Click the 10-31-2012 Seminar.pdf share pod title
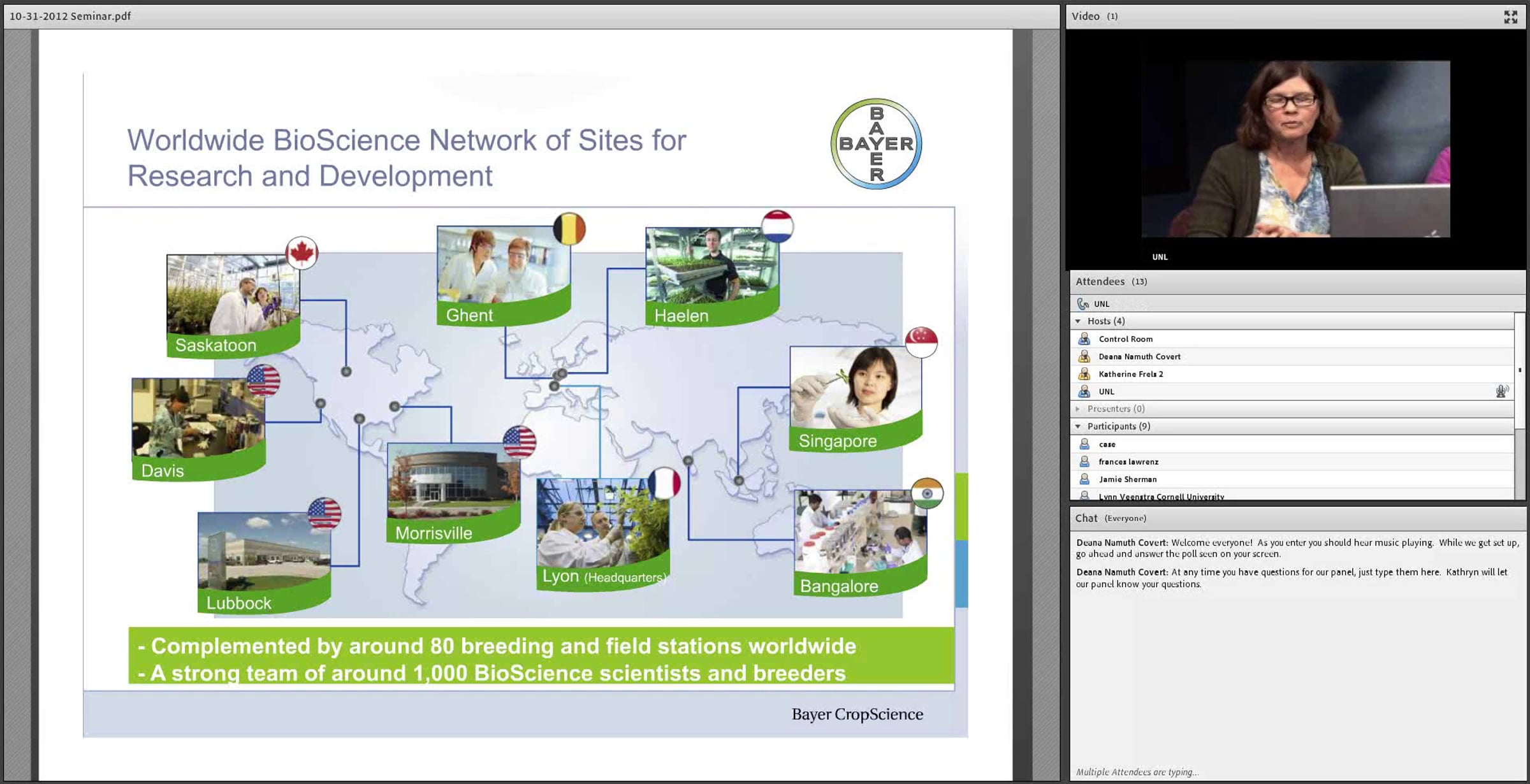 [70, 17]
